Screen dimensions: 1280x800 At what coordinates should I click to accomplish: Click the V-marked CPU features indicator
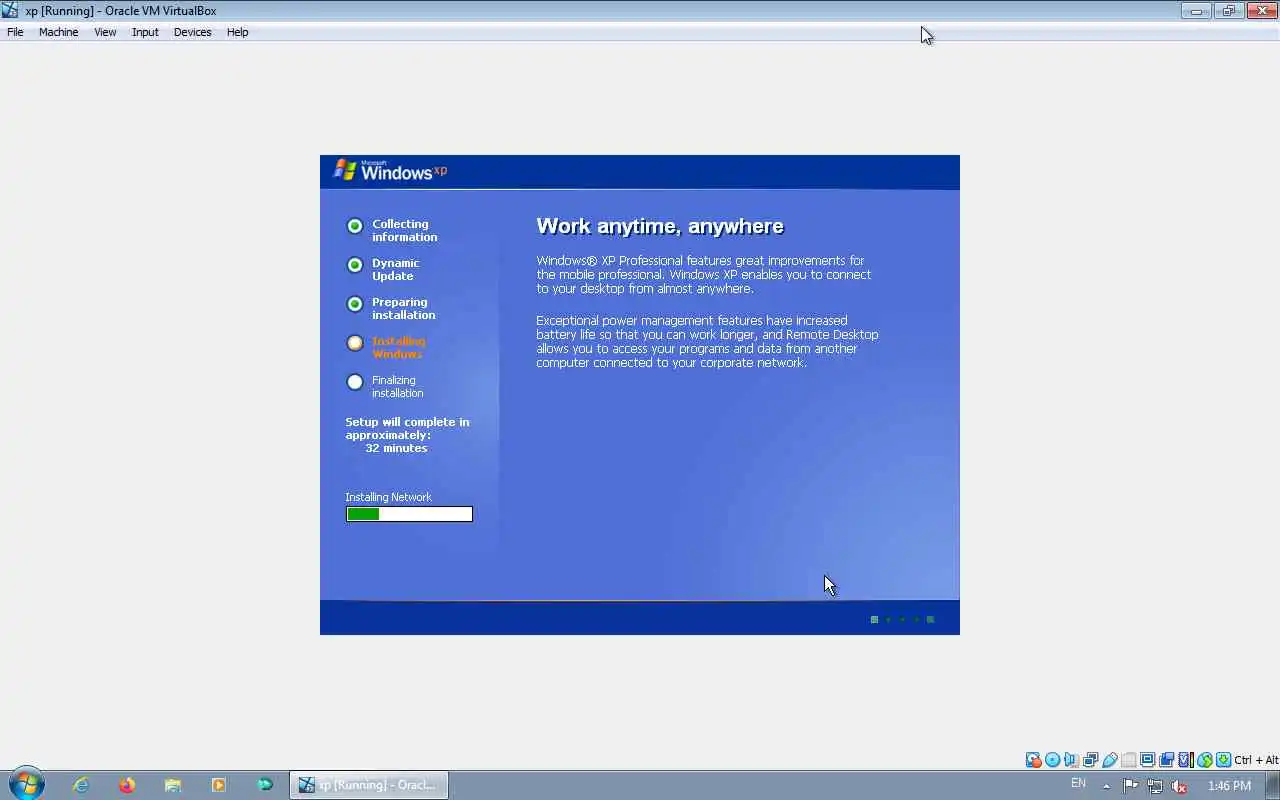pyautogui.click(x=1186, y=760)
